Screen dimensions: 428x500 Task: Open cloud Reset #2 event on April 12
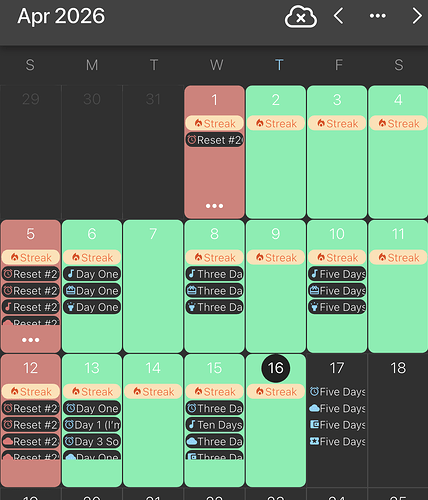(31, 441)
